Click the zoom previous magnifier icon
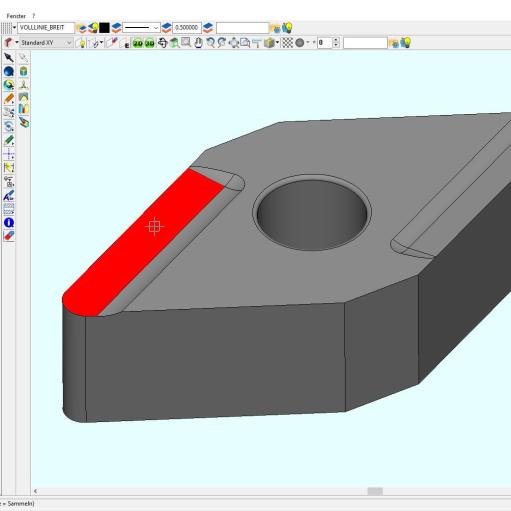The width and height of the screenshot is (511, 511). coord(210,43)
